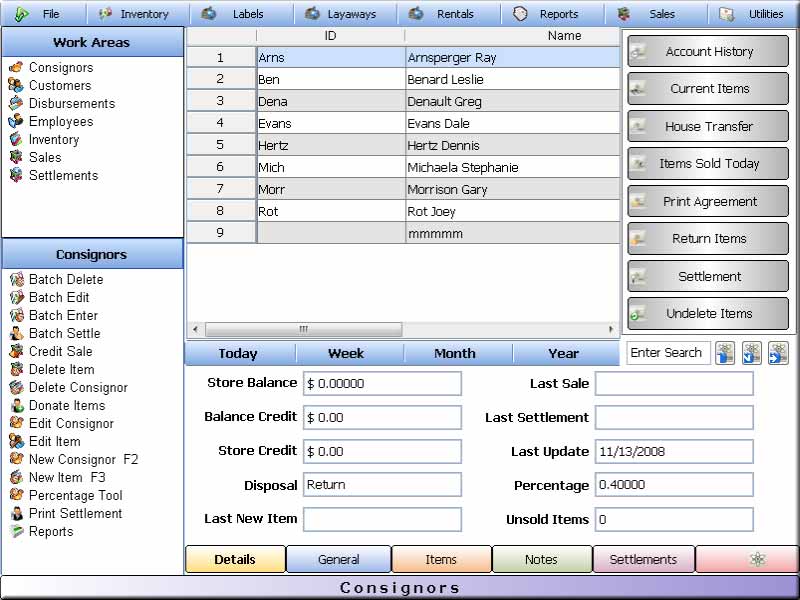The height and width of the screenshot is (600, 800).
Task: Click the Edit Consignor icon
Action: coord(17,423)
